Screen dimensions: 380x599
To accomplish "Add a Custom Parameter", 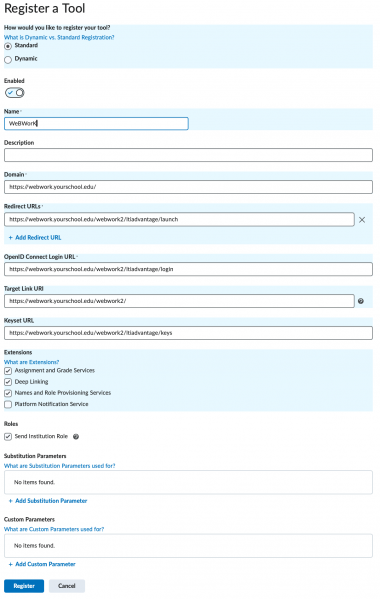I will (x=42, y=564).
